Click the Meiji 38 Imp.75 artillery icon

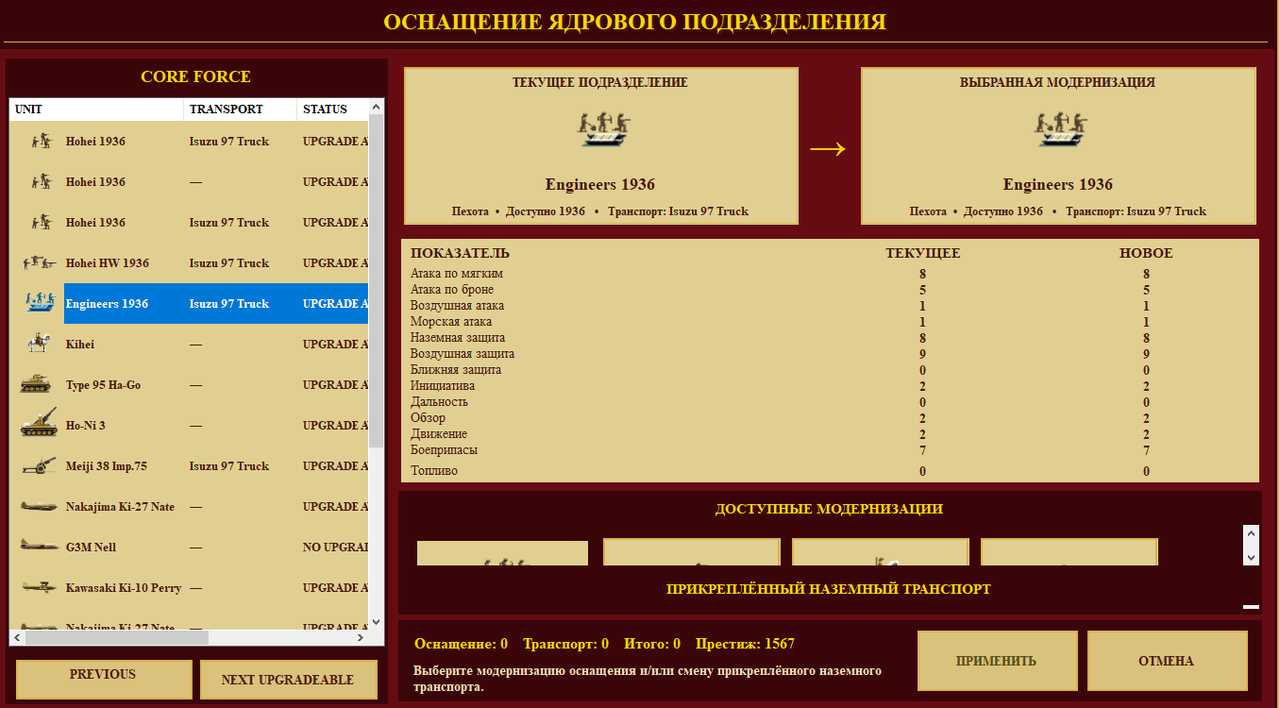point(40,466)
